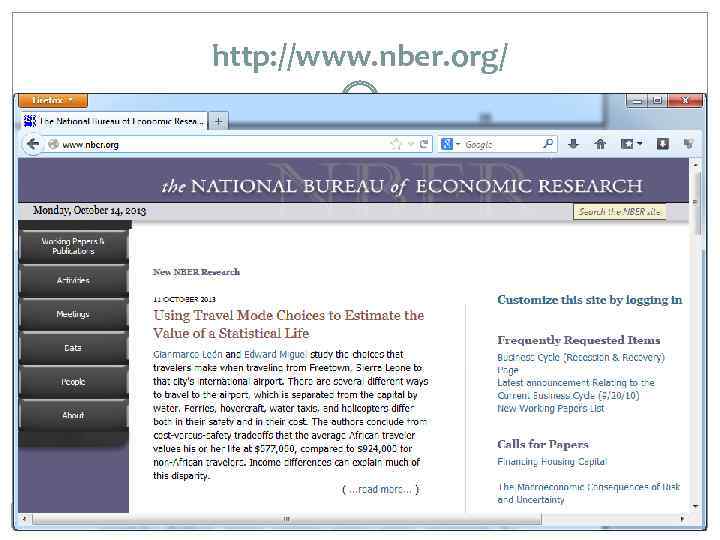This screenshot has width=720, height=540.
Task: Open the address bar history dropdown arrow
Action: click(x=411, y=144)
